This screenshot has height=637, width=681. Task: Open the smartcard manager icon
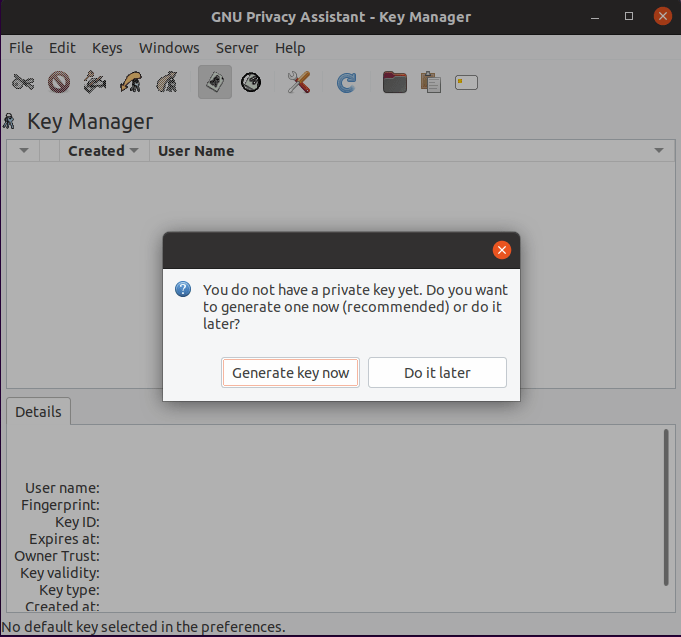click(x=466, y=83)
